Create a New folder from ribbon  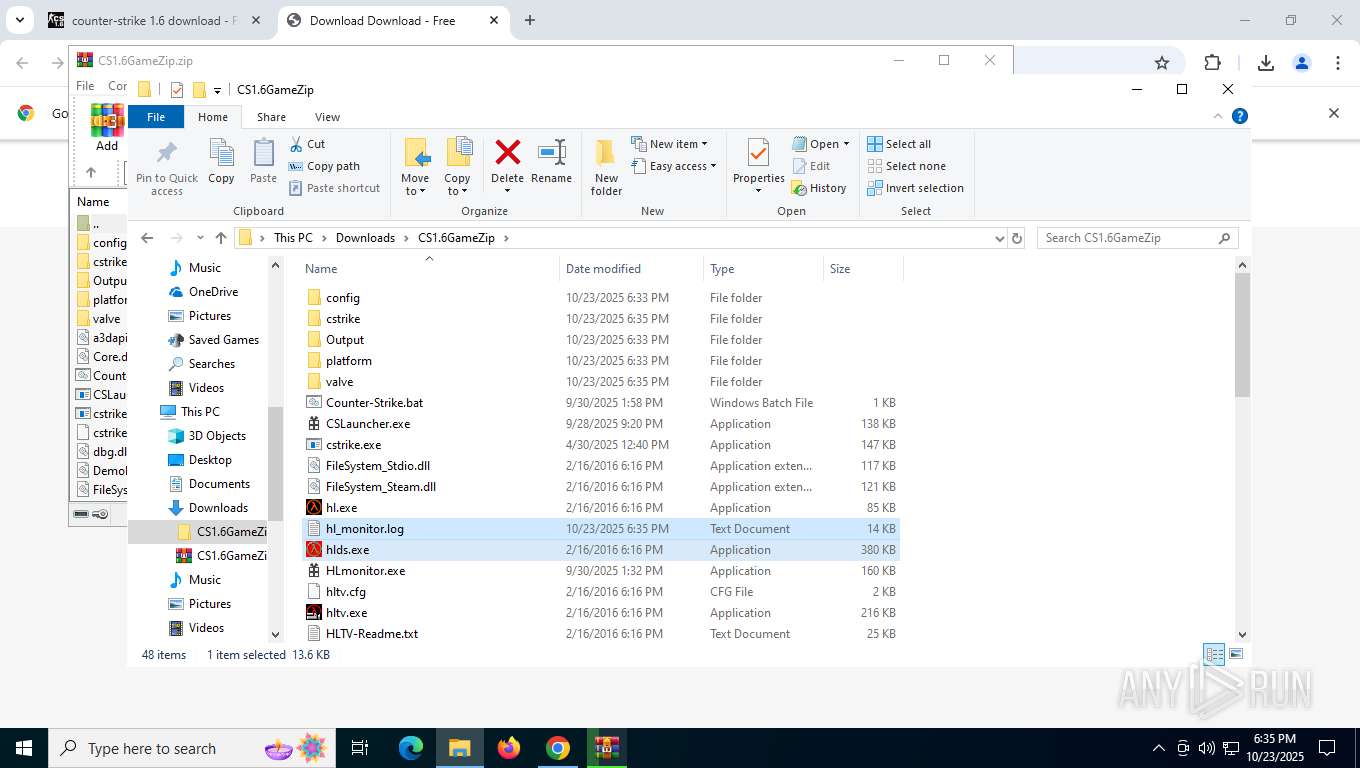(606, 167)
